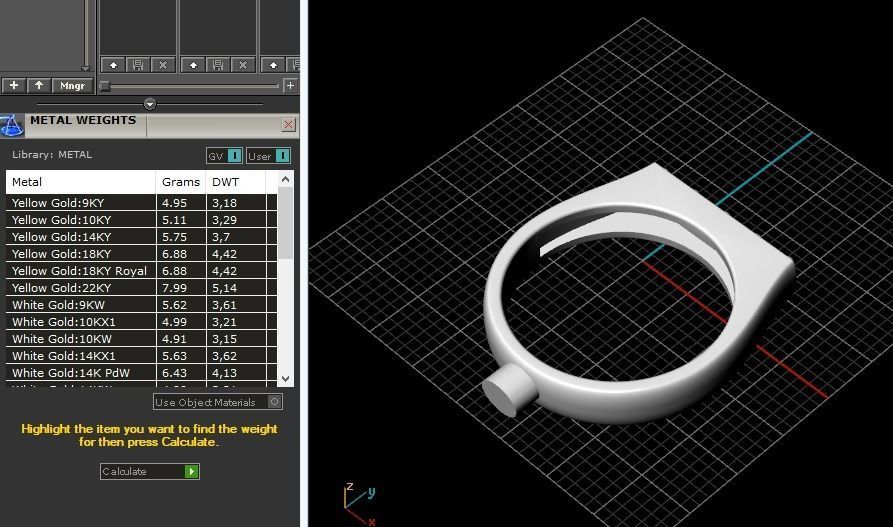
Task: Click the 7.99 grams value
Action: tap(174, 288)
